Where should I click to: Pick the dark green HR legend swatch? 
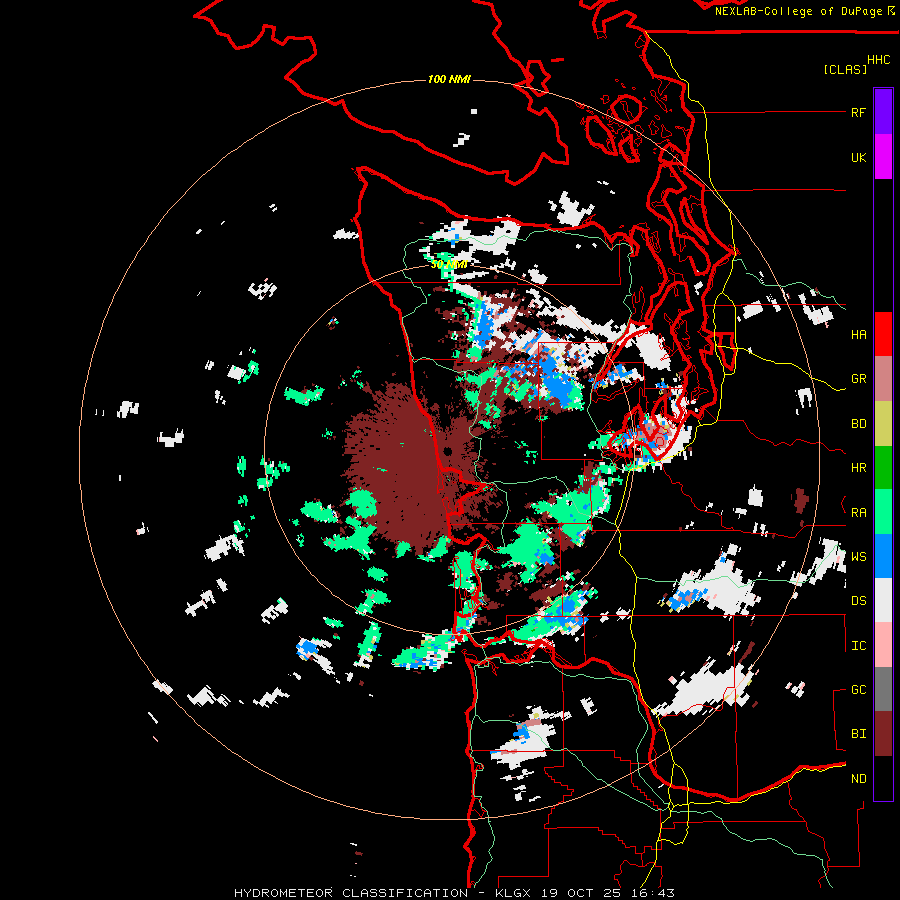tap(883, 468)
